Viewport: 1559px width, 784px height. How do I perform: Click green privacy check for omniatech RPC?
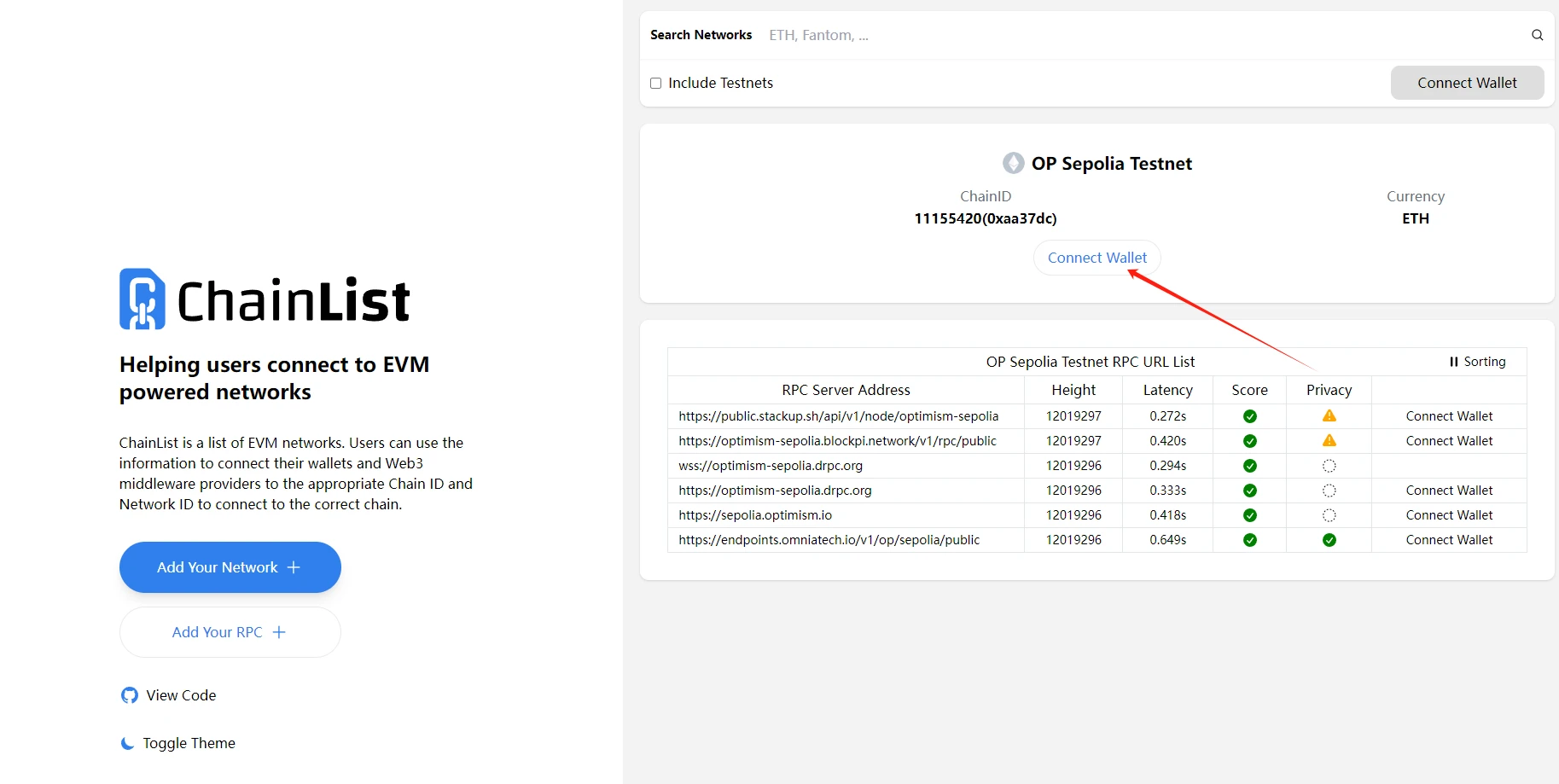tap(1329, 540)
